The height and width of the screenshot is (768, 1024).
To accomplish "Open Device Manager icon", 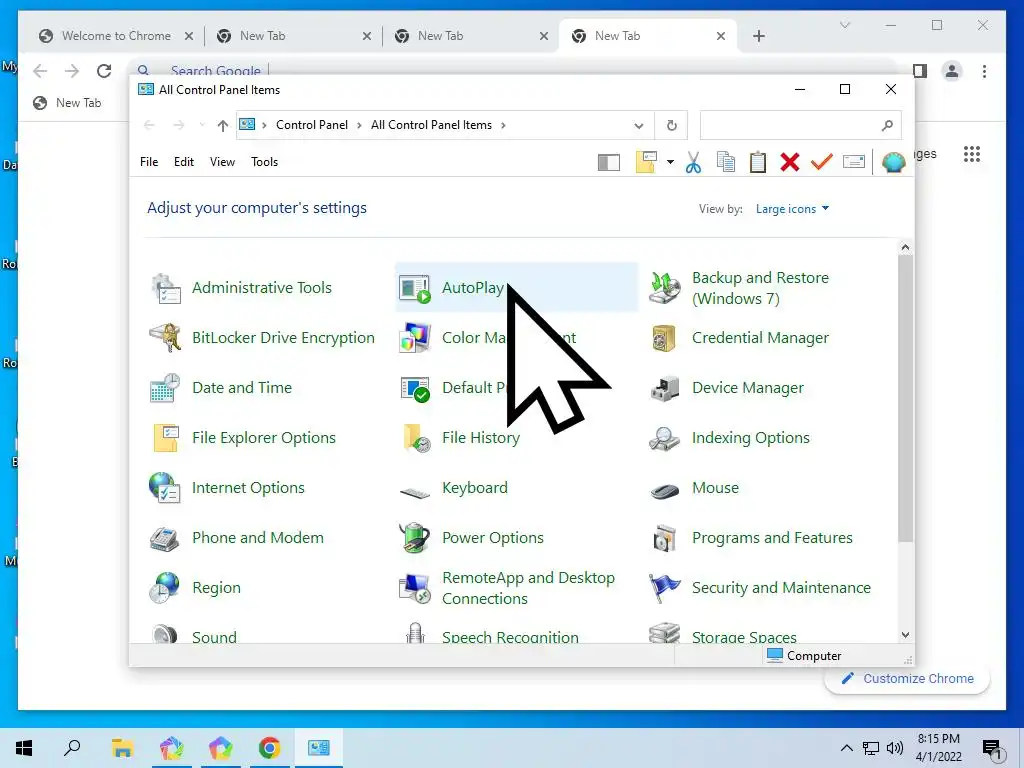I will tap(665, 388).
